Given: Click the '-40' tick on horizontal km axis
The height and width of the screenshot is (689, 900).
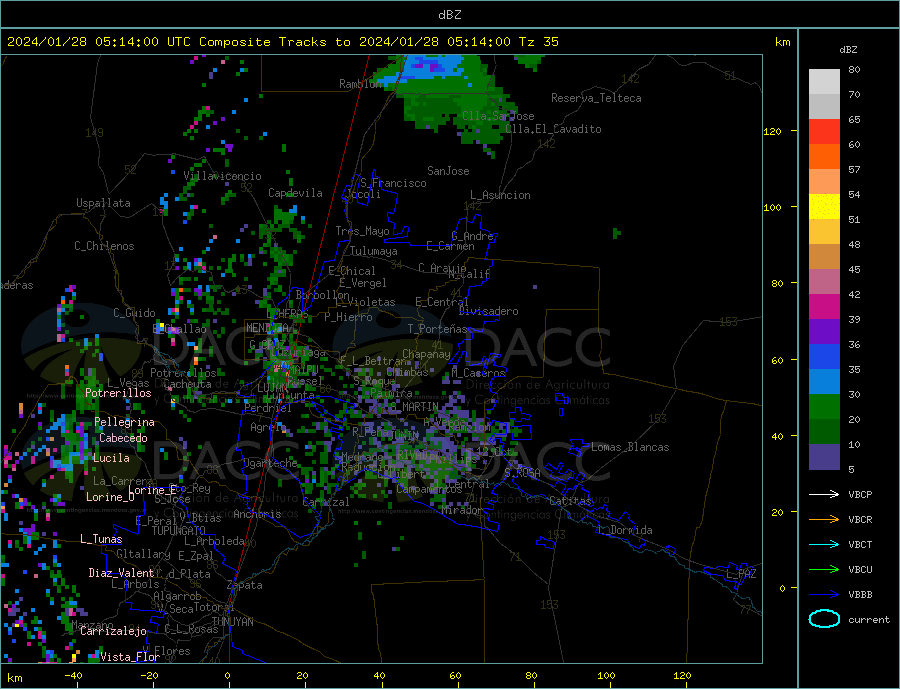Looking at the screenshot, I should tap(73, 675).
